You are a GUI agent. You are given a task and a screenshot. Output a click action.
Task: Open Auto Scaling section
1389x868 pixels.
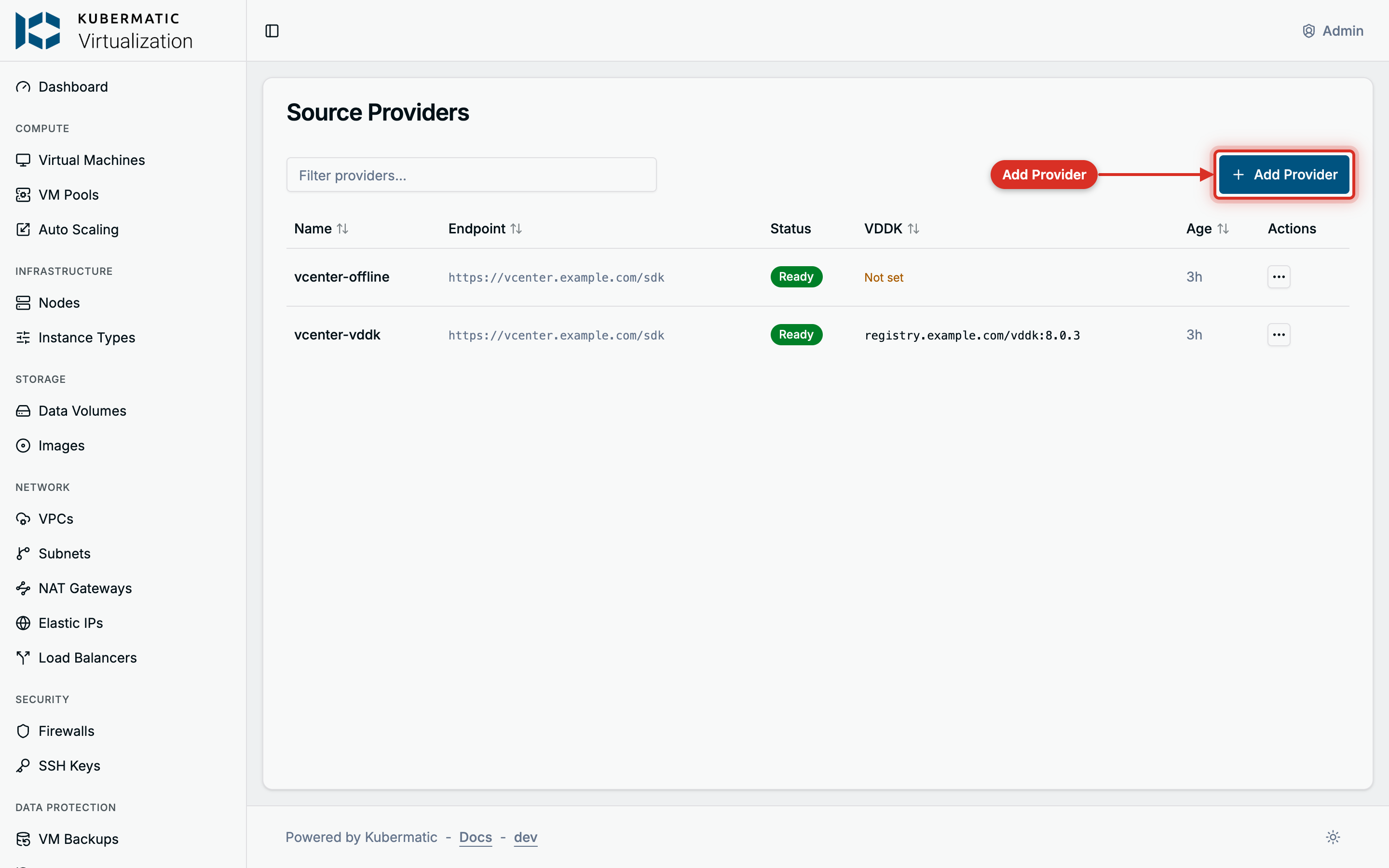click(78, 230)
